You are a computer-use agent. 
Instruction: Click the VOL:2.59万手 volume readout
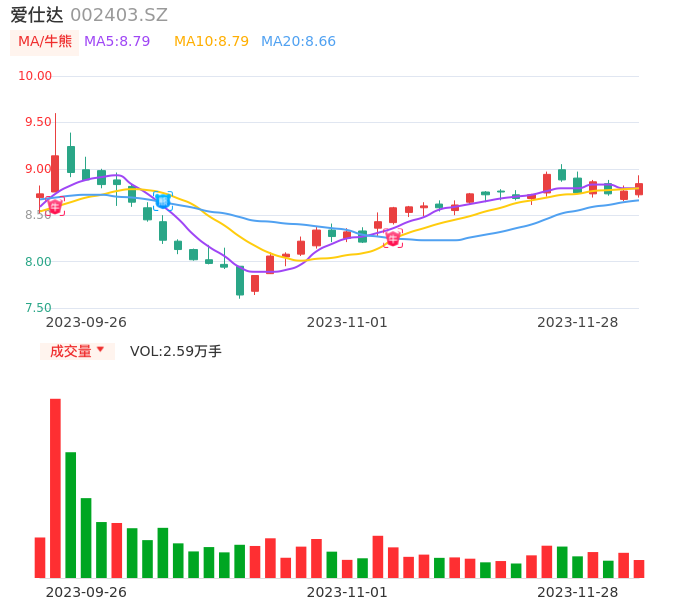click(x=176, y=351)
